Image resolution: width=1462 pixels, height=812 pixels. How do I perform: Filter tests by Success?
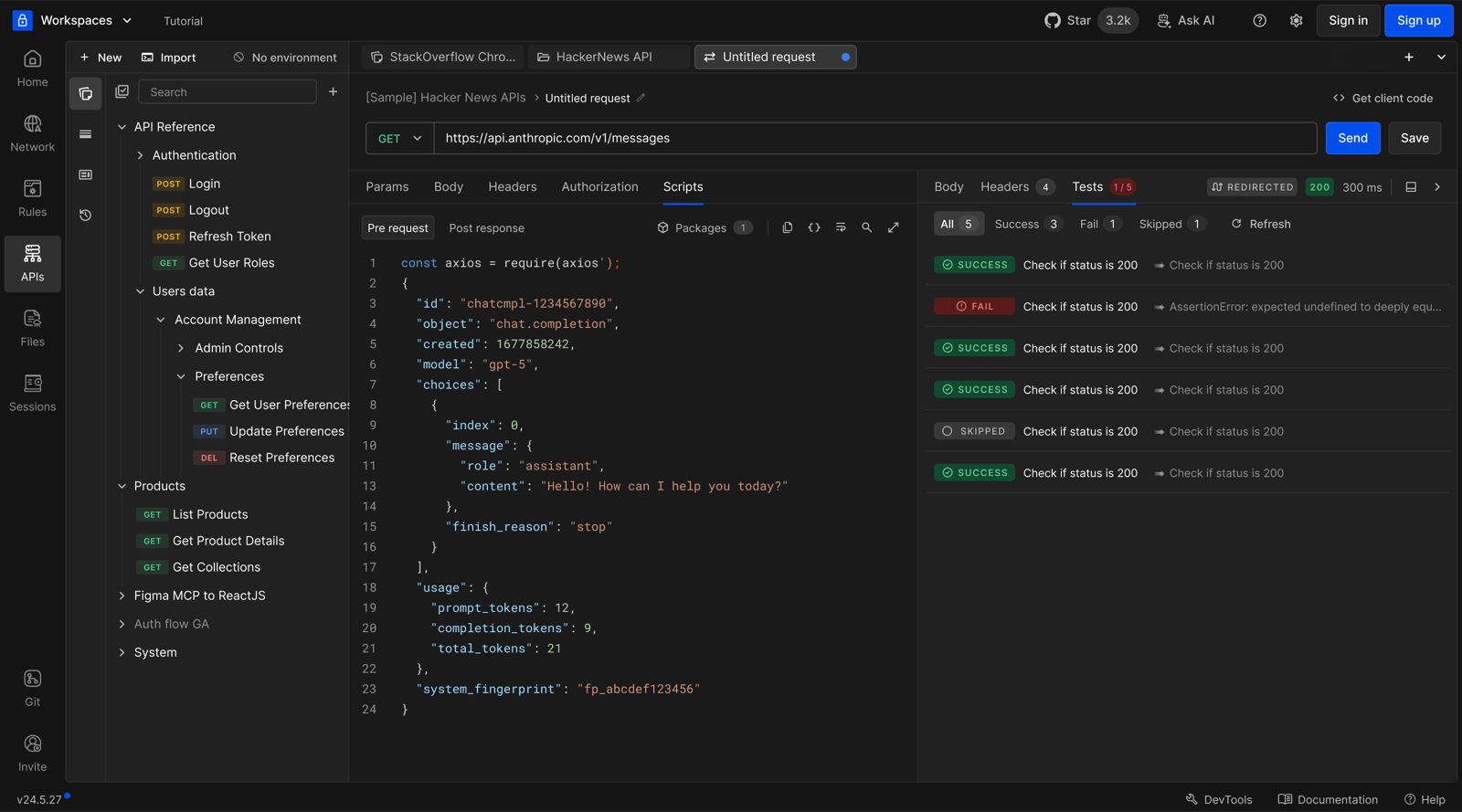1027,224
